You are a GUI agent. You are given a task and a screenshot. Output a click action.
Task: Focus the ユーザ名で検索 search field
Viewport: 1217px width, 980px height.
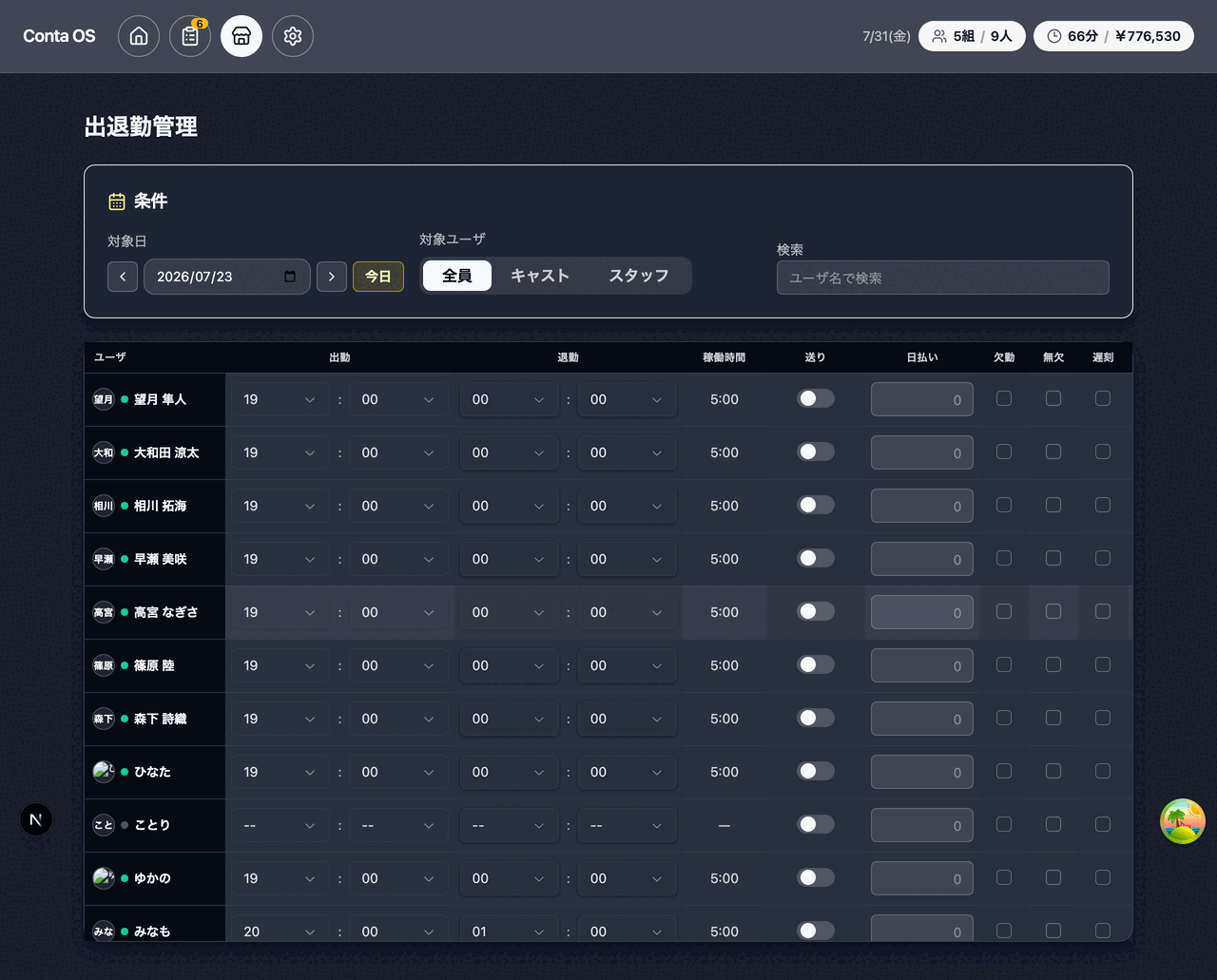943,278
